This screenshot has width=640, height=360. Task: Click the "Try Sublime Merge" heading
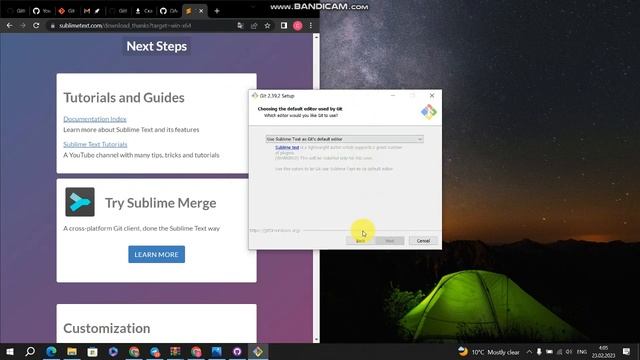(161, 203)
